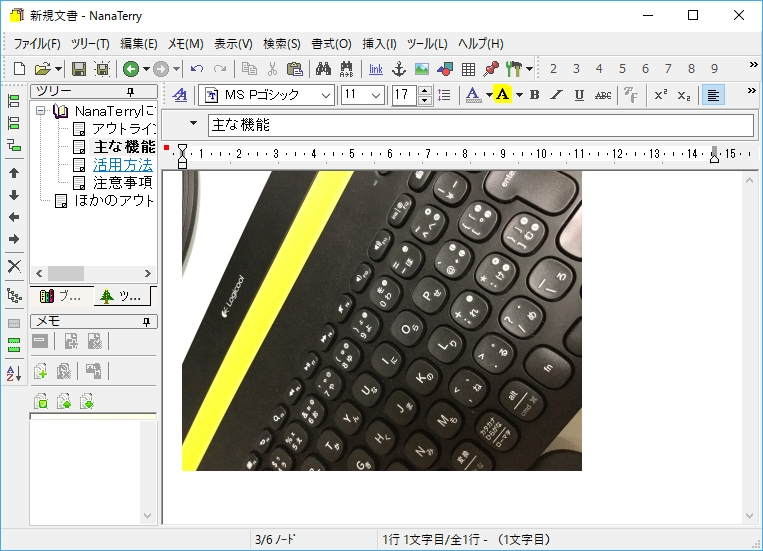The height and width of the screenshot is (551, 763).
Task: Click the Anchor icon
Action: pos(399,69)
